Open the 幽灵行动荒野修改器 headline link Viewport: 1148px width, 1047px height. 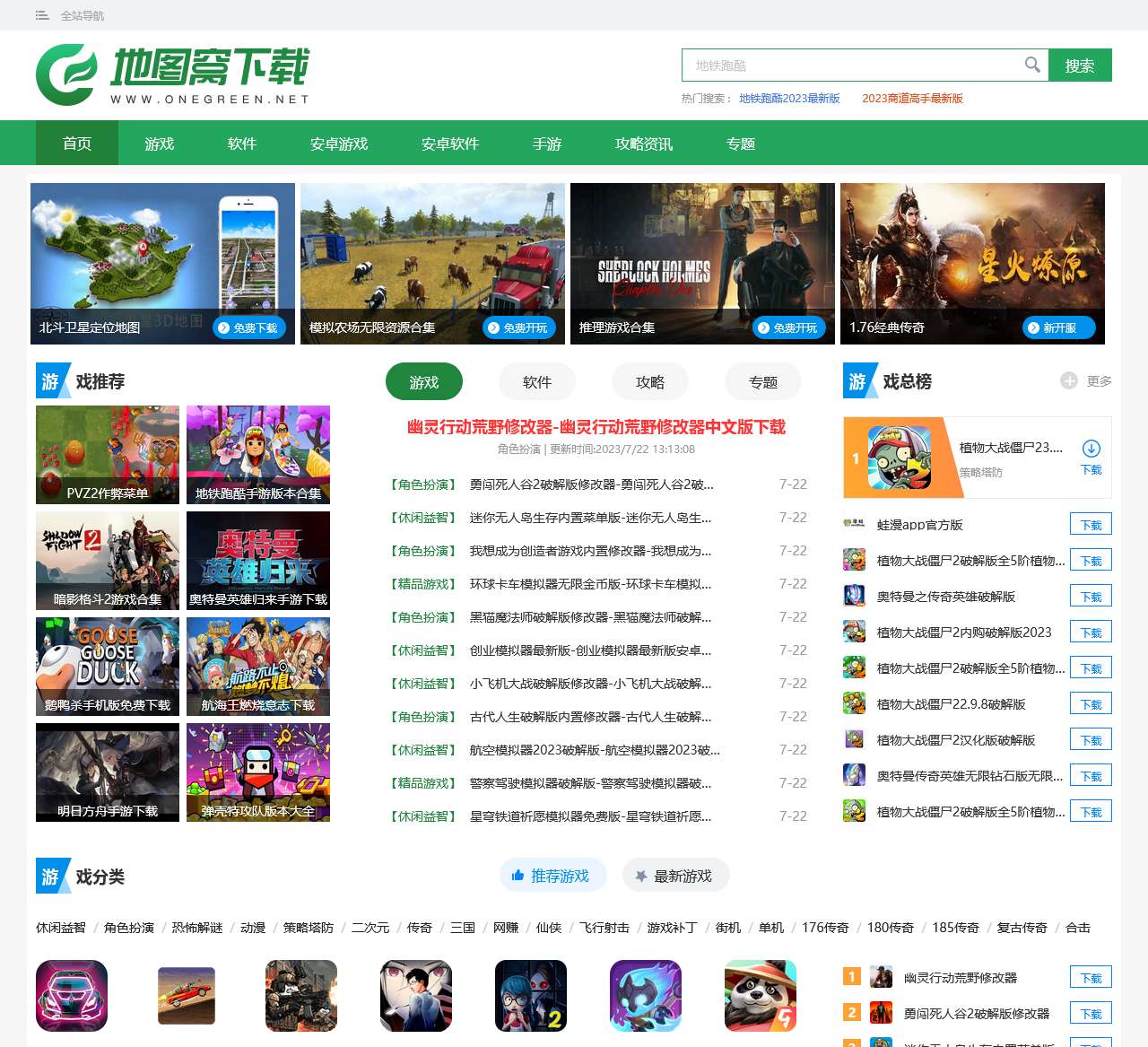click(x=596, y=427)
